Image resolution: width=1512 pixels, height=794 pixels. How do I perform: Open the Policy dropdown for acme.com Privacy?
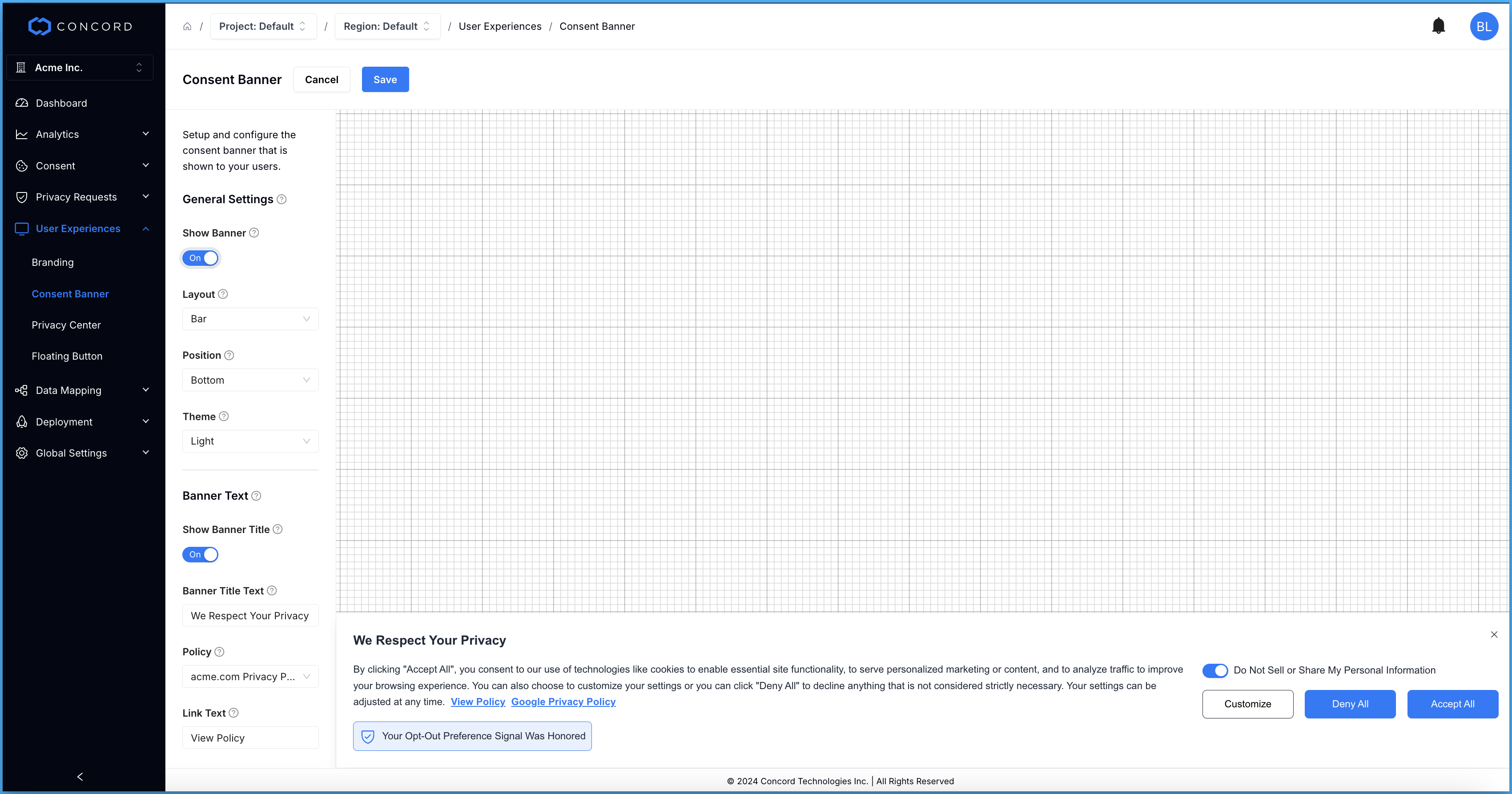tap(251, 676)
